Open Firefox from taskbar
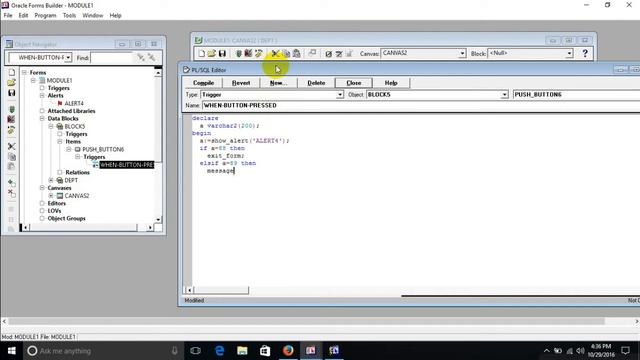Screen dimensions: 640x360 (x=288, y=351)
